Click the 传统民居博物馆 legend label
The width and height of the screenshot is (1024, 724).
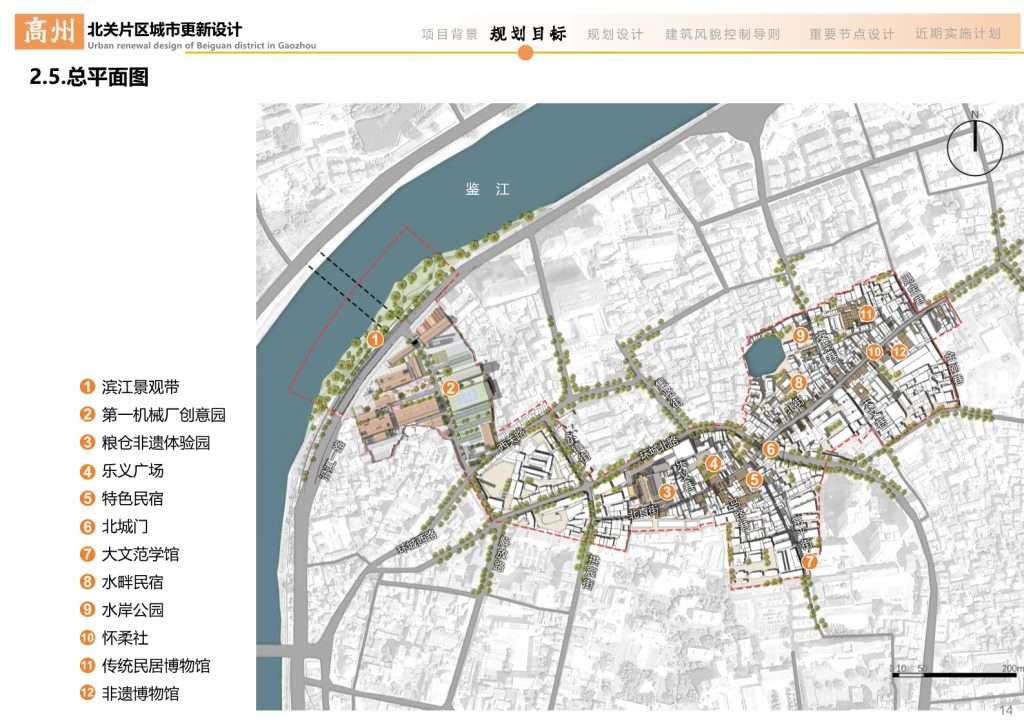156,665
